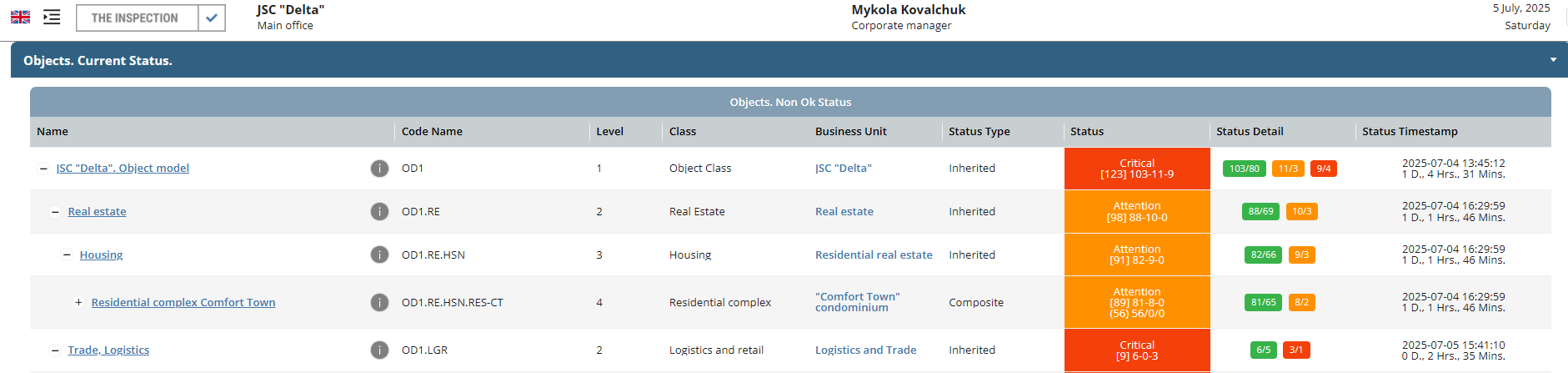Open info icon for Real estate row
Screen dimensions: 1568x373
379,212
